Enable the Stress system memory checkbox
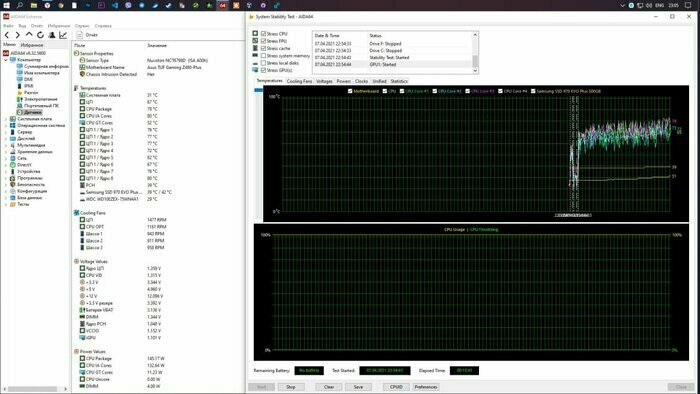The height and width of the screenshot is (394, 700). point(263,56)
